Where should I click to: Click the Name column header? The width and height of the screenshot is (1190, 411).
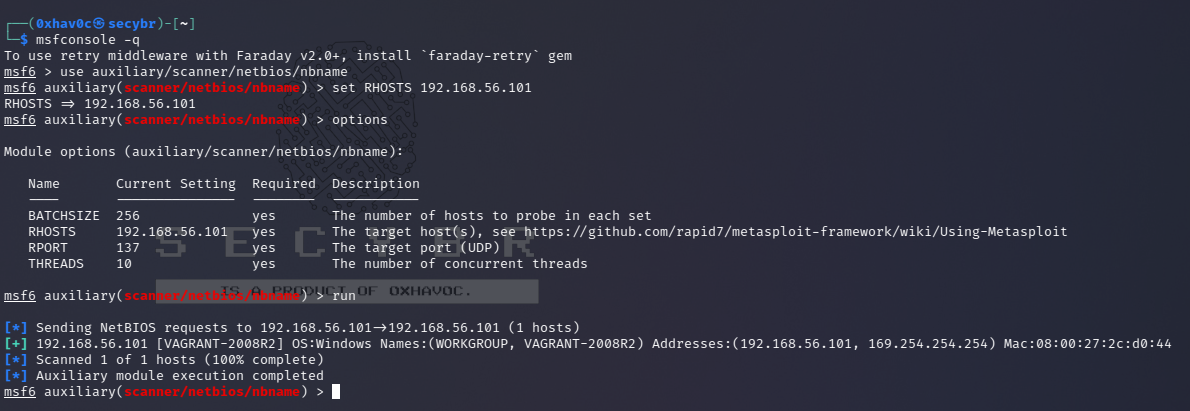coord(44,184)
